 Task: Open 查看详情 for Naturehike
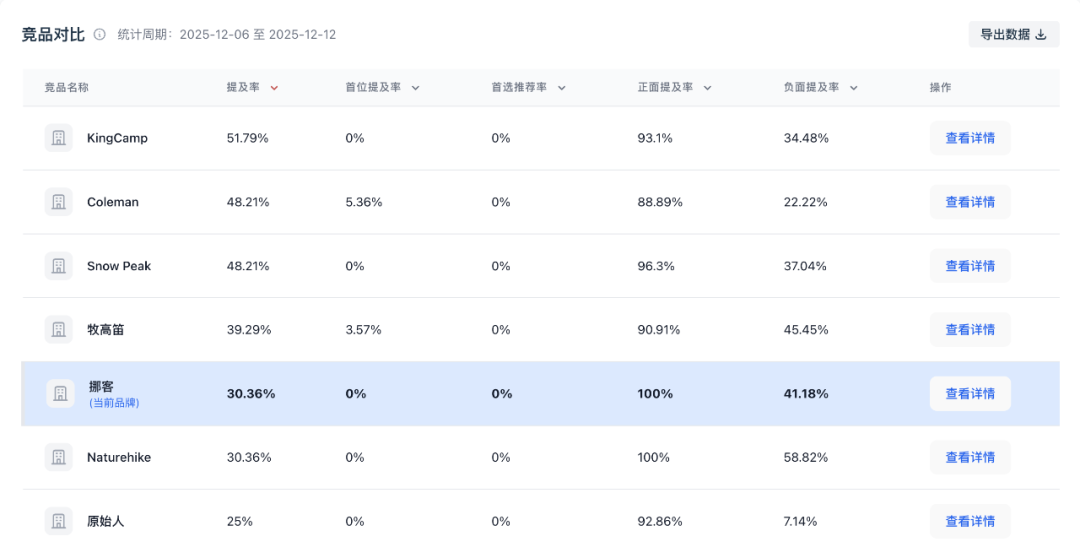(970, 457)
